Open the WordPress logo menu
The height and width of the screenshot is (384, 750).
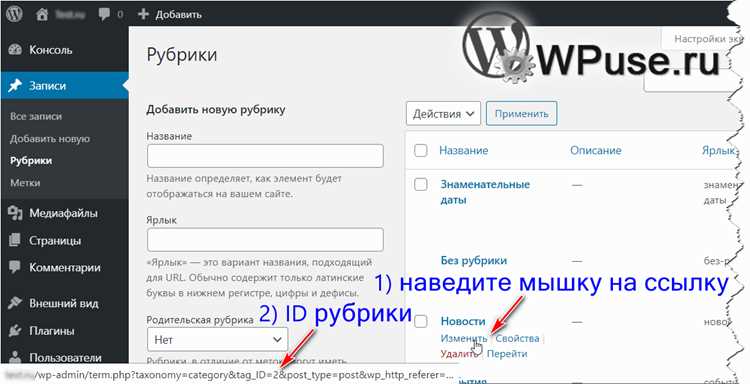pos(14,13)
